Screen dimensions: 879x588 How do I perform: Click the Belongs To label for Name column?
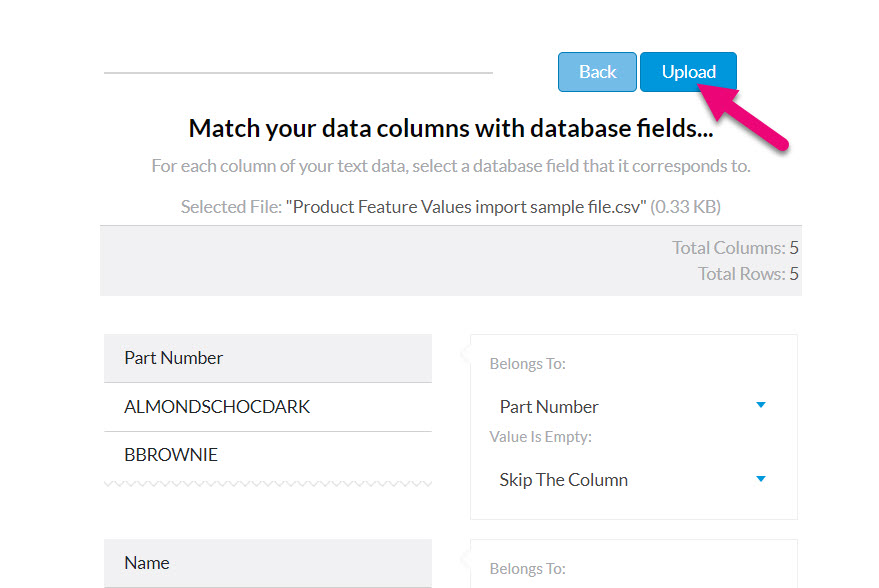pos(528,568)
